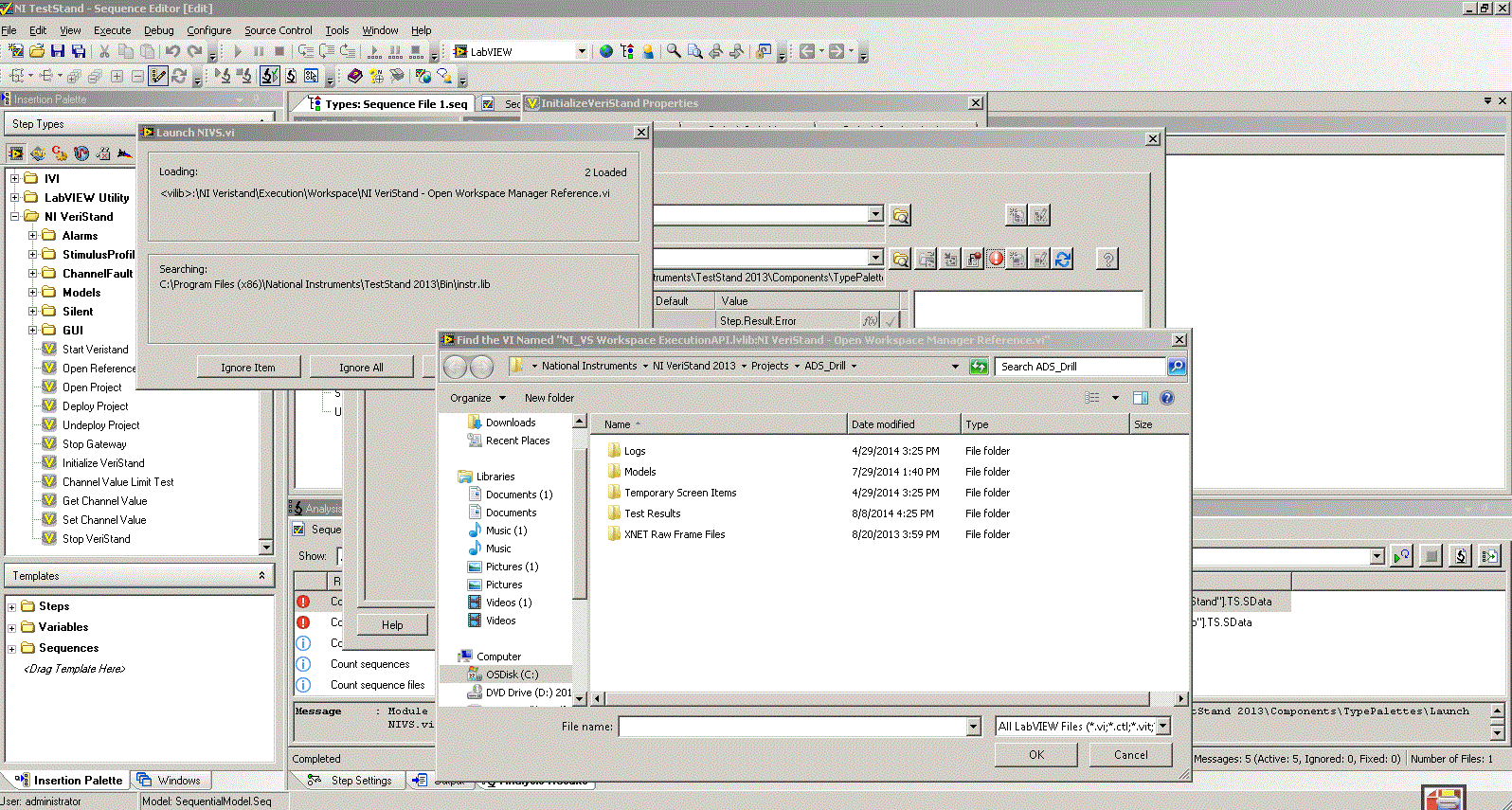Viewport: 1512px width, 810px height.
Task: Open the Configure menu
Action: click(208, 30)
